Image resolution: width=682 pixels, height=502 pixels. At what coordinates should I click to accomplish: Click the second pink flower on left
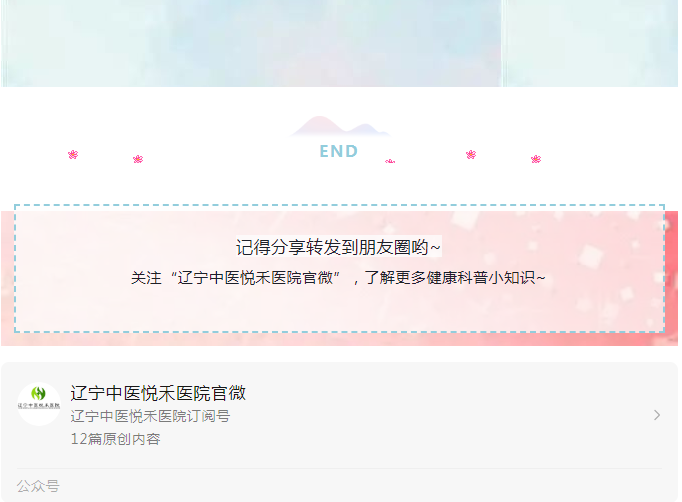[x=138, y=159]
